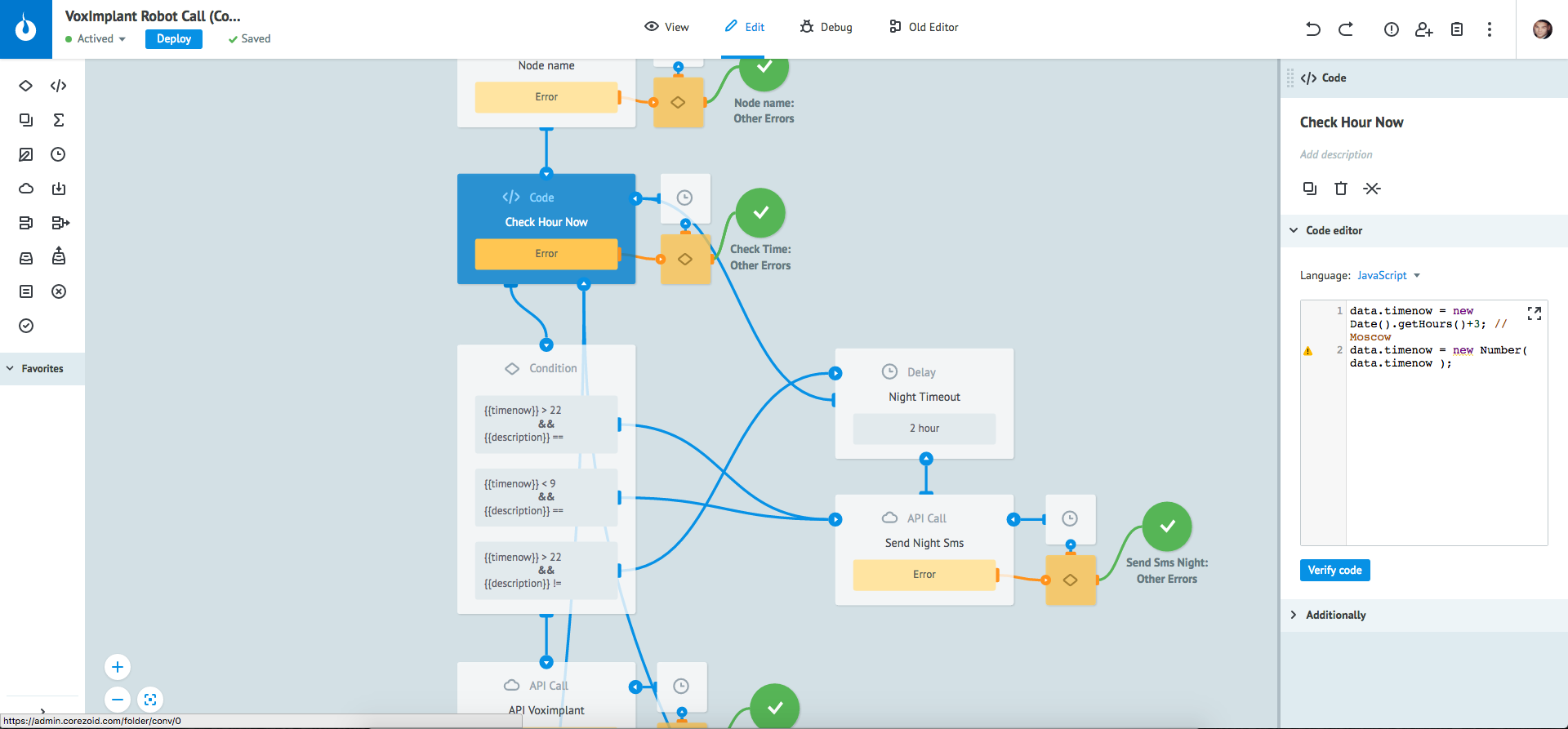Switch to the View tab
Image resolution: width=1568 pixels, height=729 pixels.
666,27
